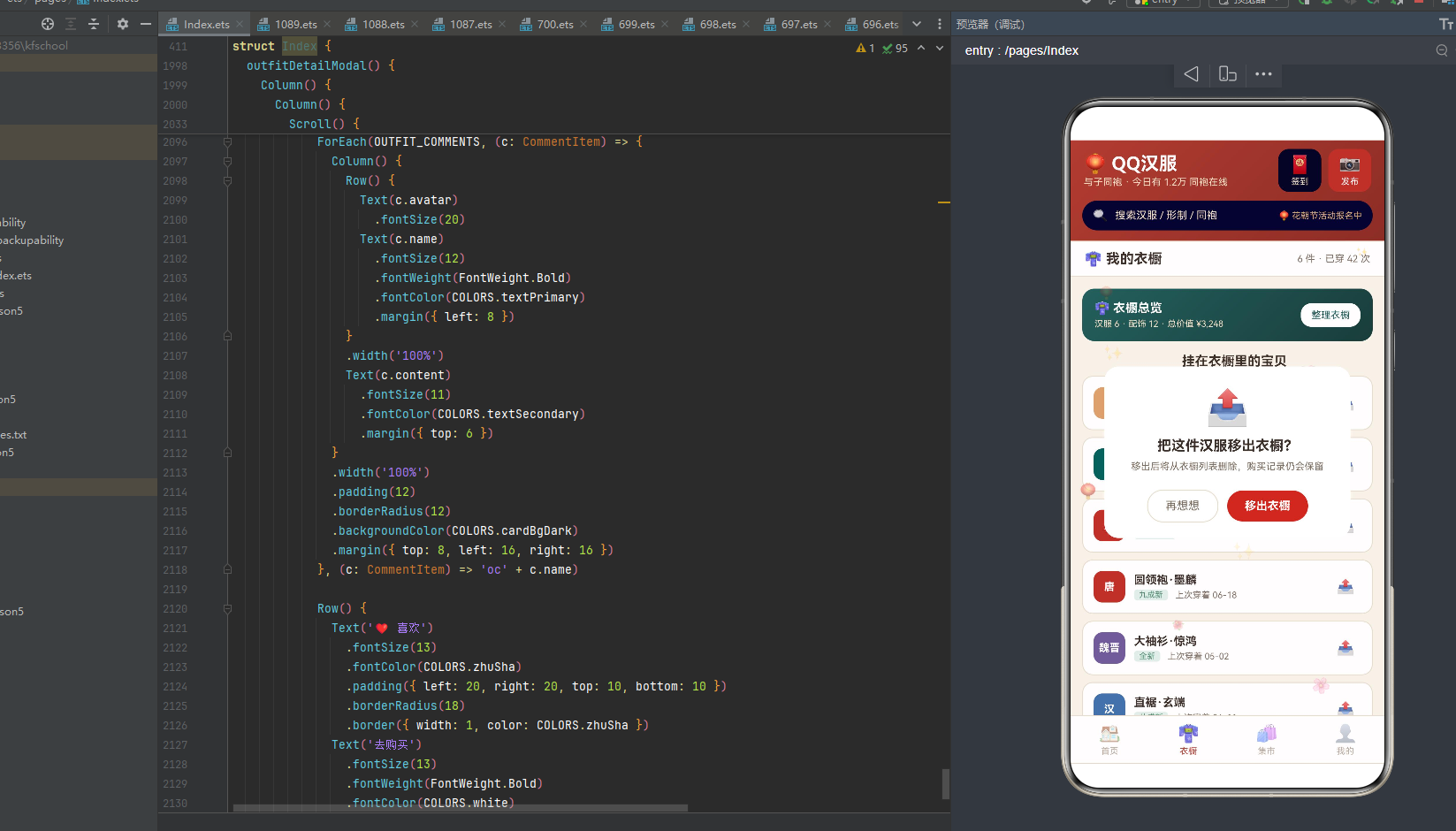The width and height of the screenshot is (1456, 831).
Task: Toggle the fold marker at line 2112
Action: pos(227,454)
